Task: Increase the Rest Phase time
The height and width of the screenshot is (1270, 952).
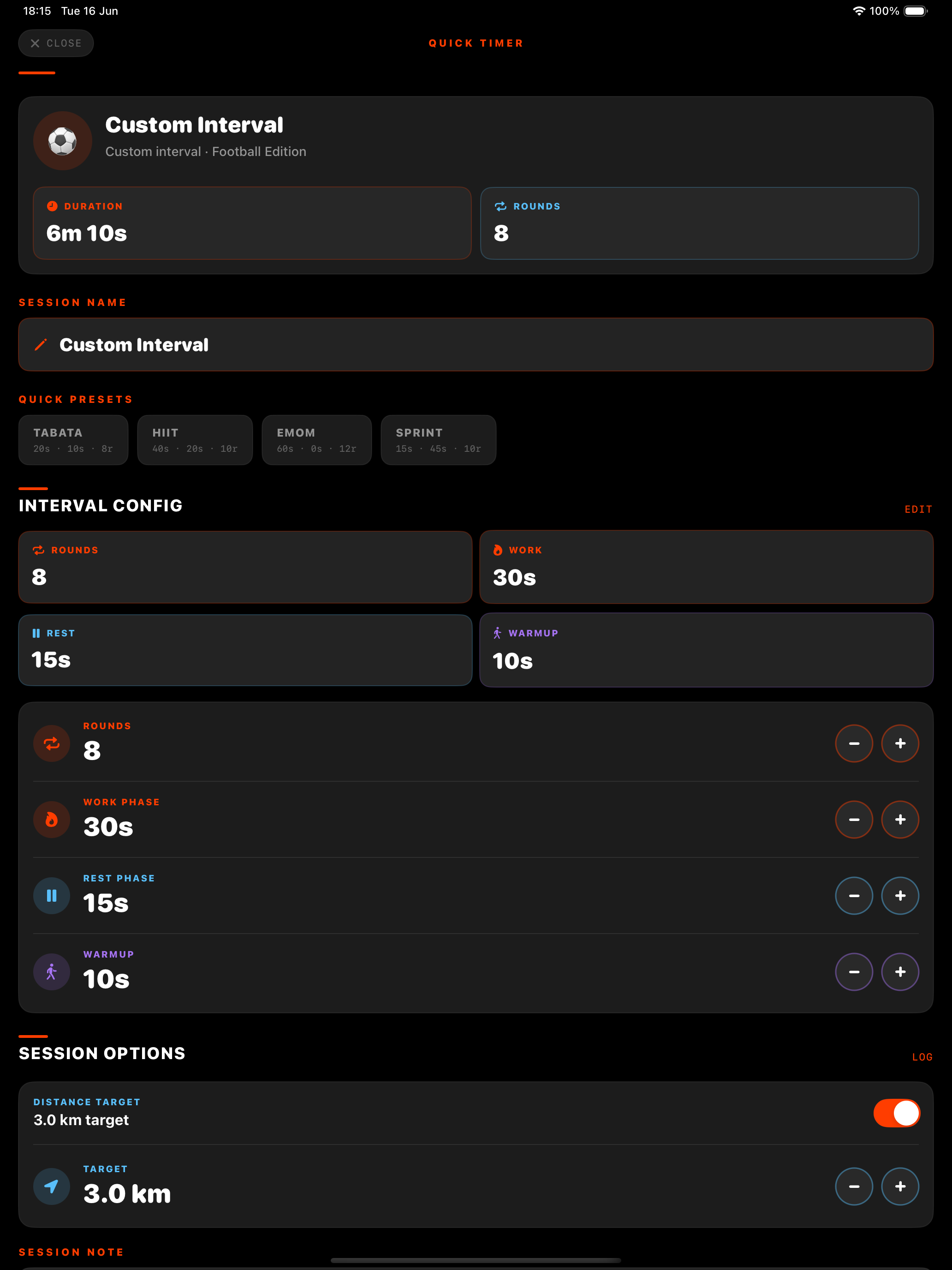Action: tap(900, 896)
